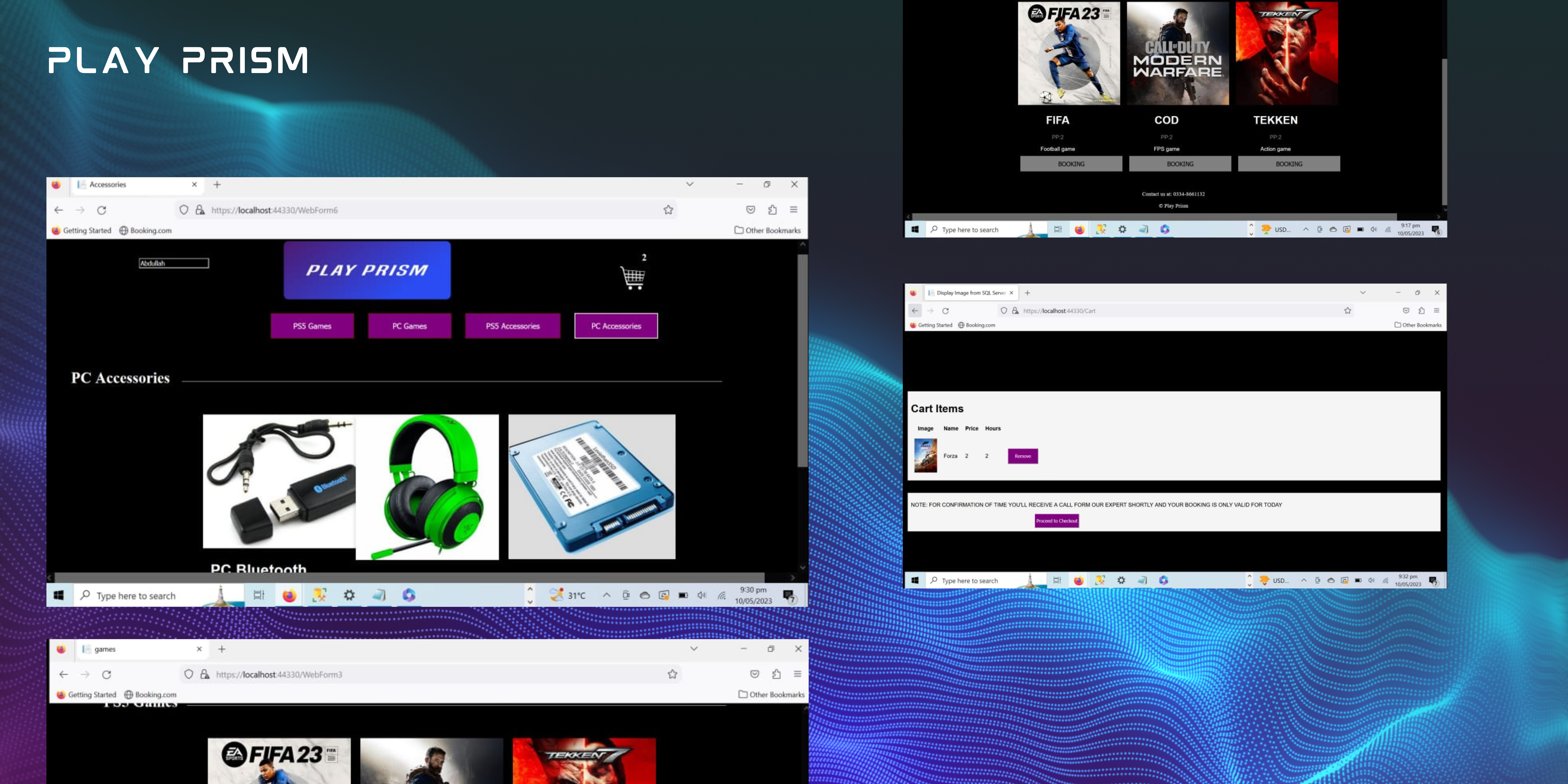This screenshot has width=1568, height=784.
Task: Remove Forza from the cart
Action: [1023, 456]
